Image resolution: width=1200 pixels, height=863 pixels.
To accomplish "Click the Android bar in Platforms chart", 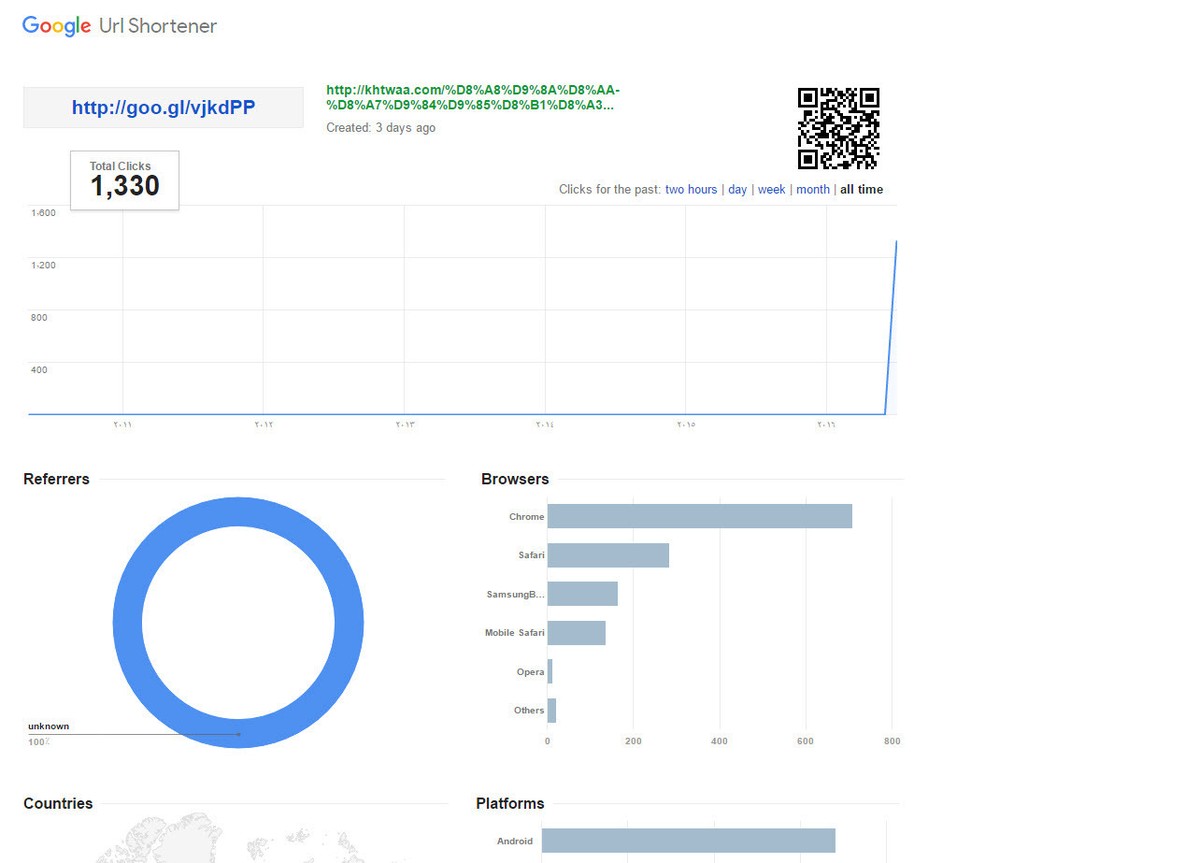I will click(x=689, y=840).
